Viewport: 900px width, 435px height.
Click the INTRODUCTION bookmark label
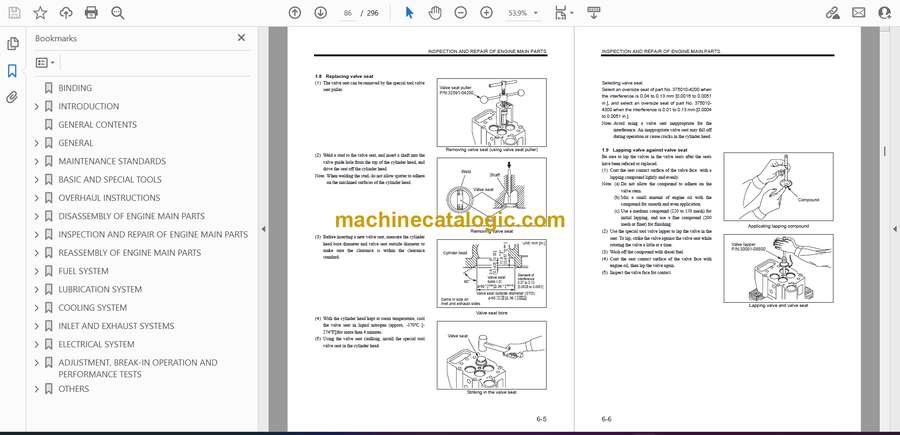pos(88,106)
